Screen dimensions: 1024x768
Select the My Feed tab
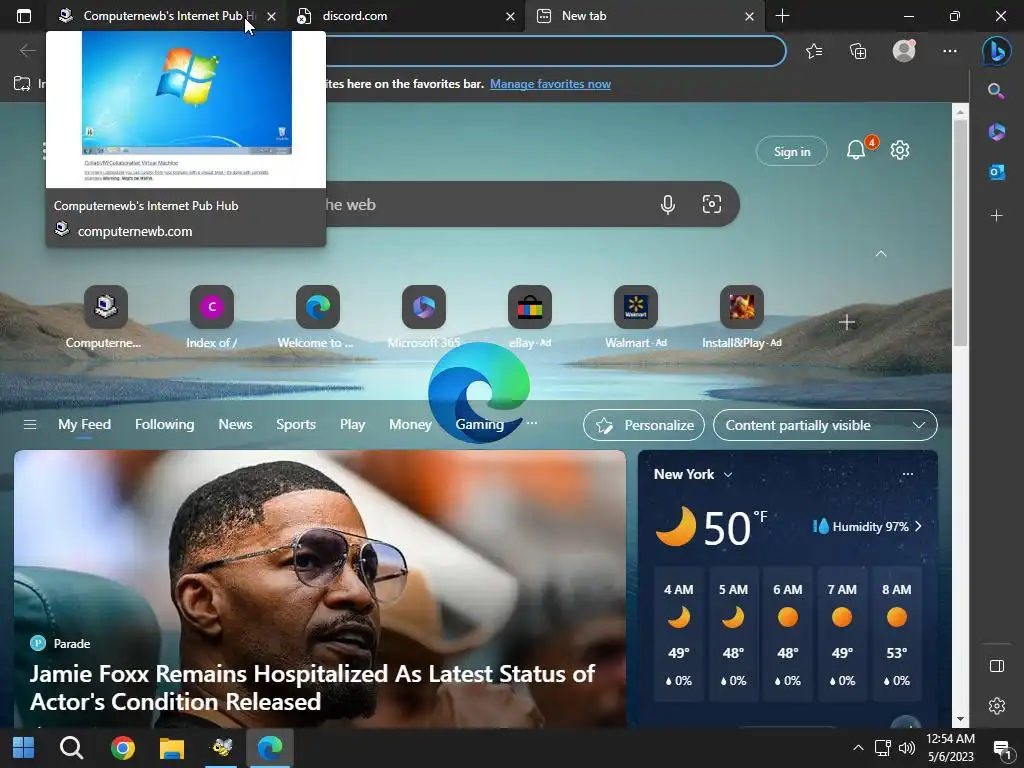(84, 424)
